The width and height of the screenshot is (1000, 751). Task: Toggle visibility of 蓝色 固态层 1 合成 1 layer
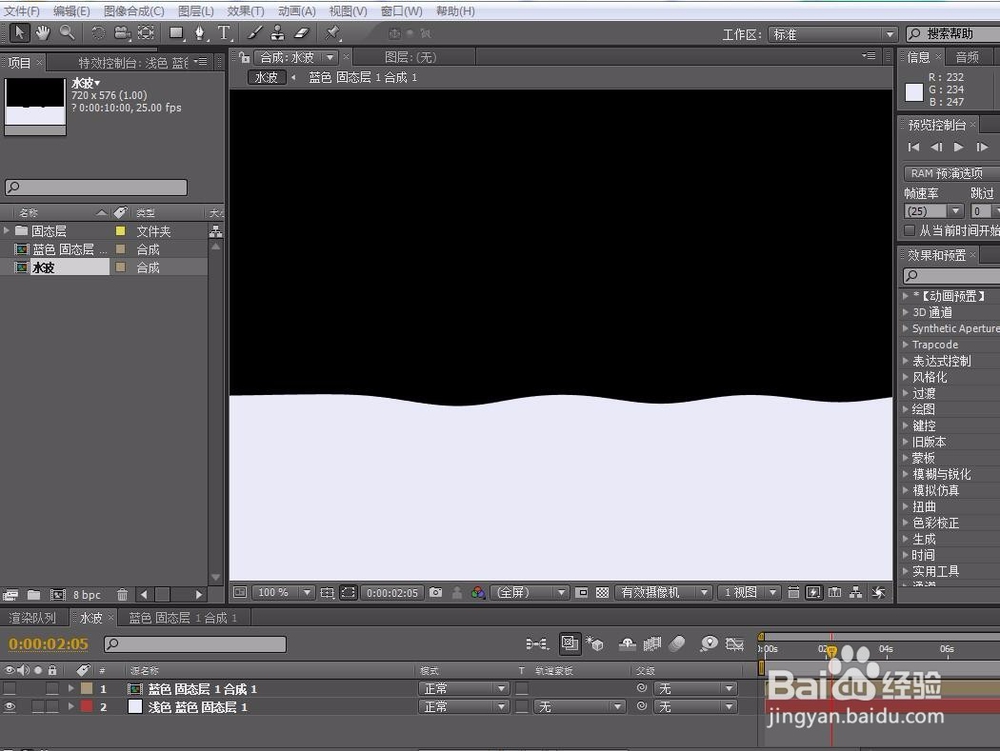click(x=9, y=689)
